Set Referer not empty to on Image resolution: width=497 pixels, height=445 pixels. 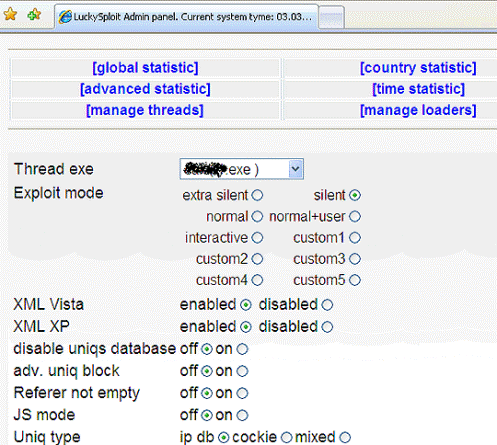point(242,393)
